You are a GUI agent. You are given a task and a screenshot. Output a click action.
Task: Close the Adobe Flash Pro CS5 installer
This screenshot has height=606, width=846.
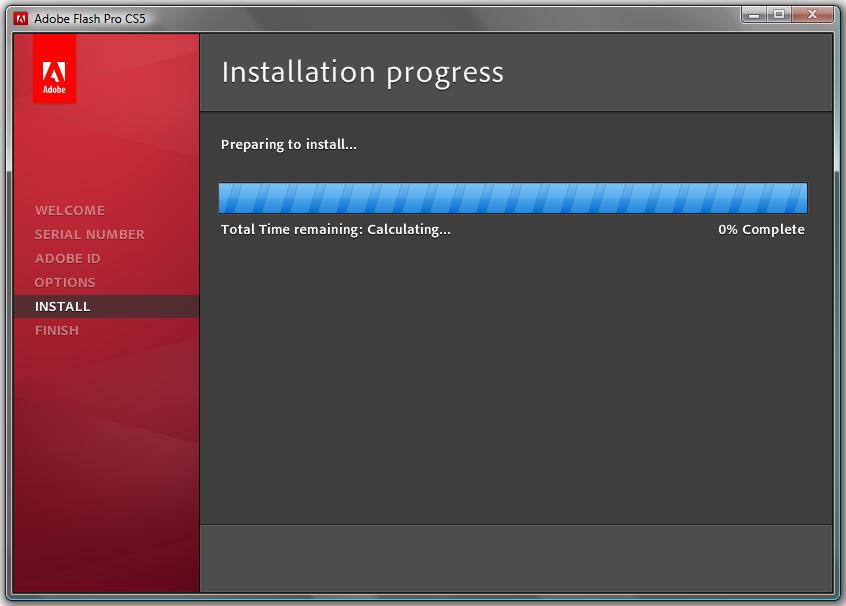coord(812,15)
